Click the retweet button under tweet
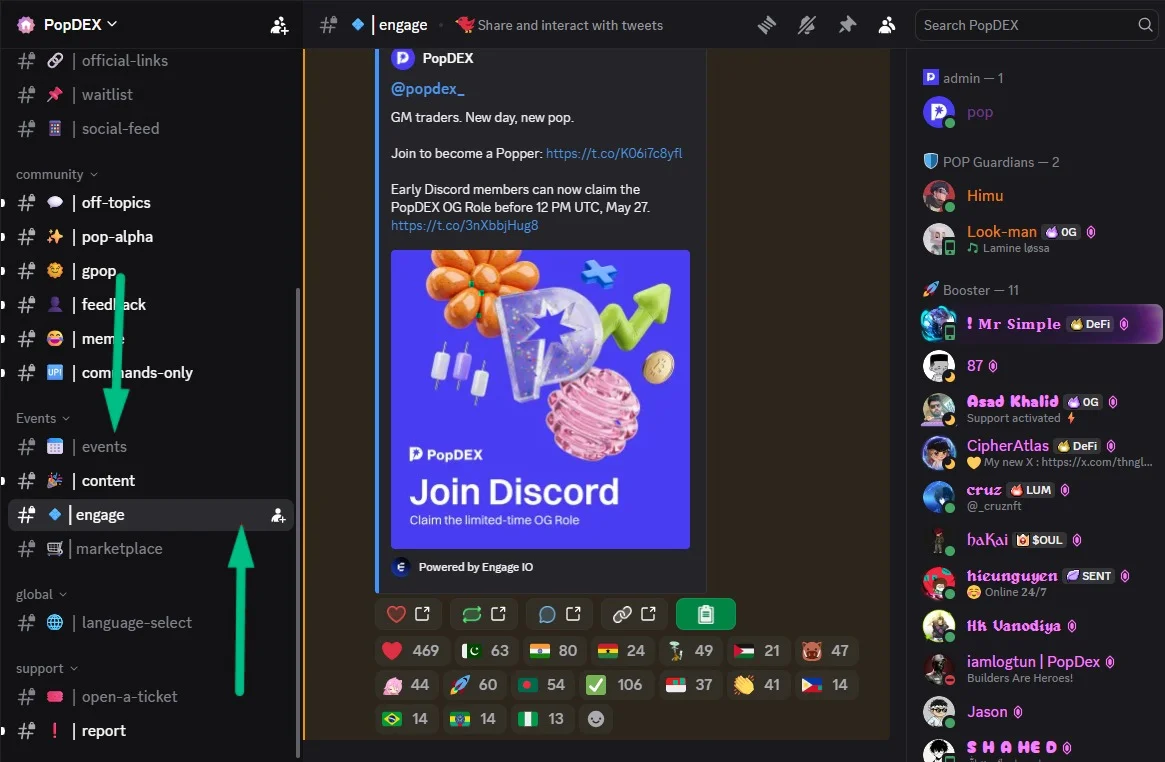 pyautogui.click(x=484, y=614)
